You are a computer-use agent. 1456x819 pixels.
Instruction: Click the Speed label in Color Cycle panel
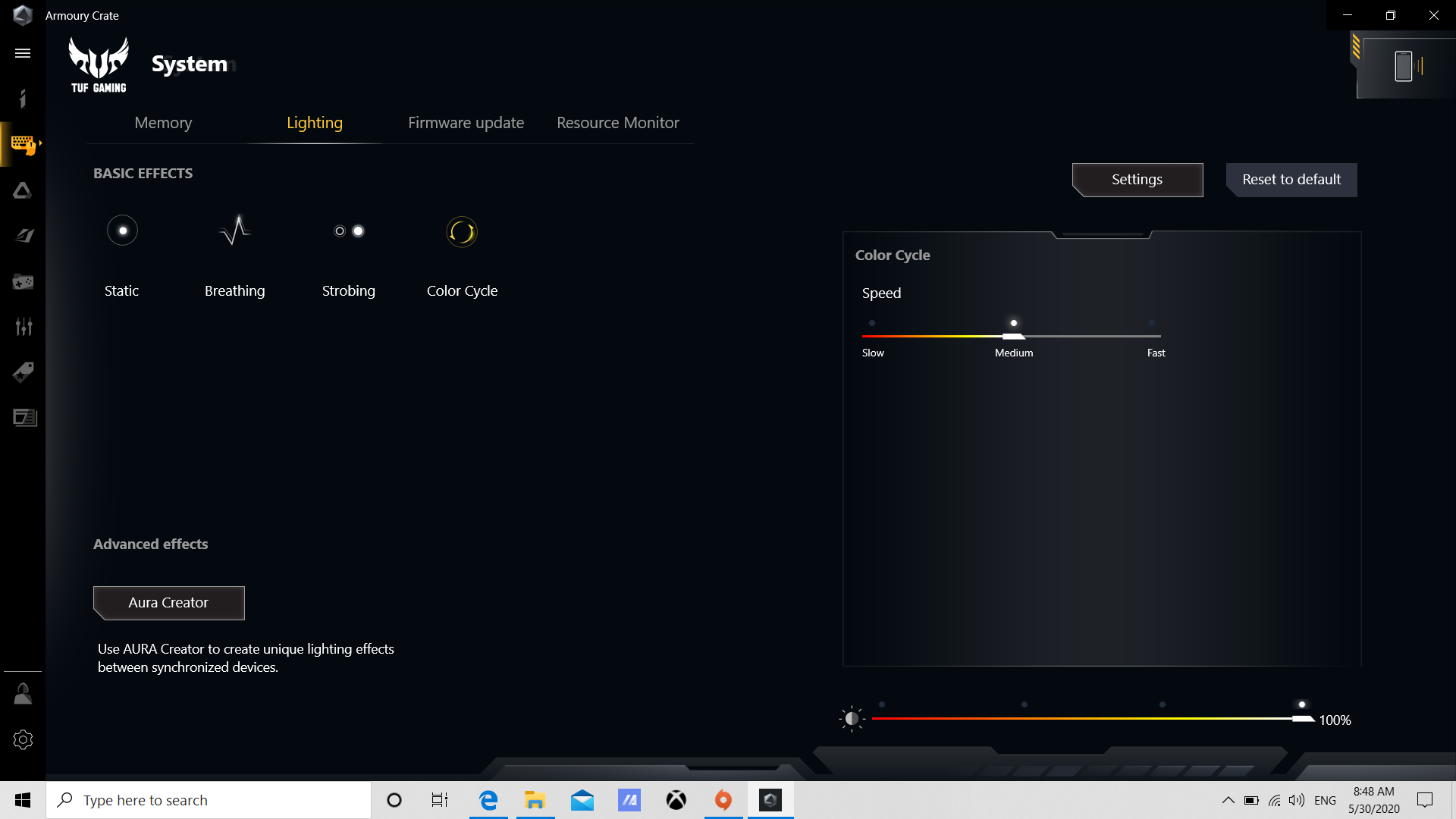881,293
